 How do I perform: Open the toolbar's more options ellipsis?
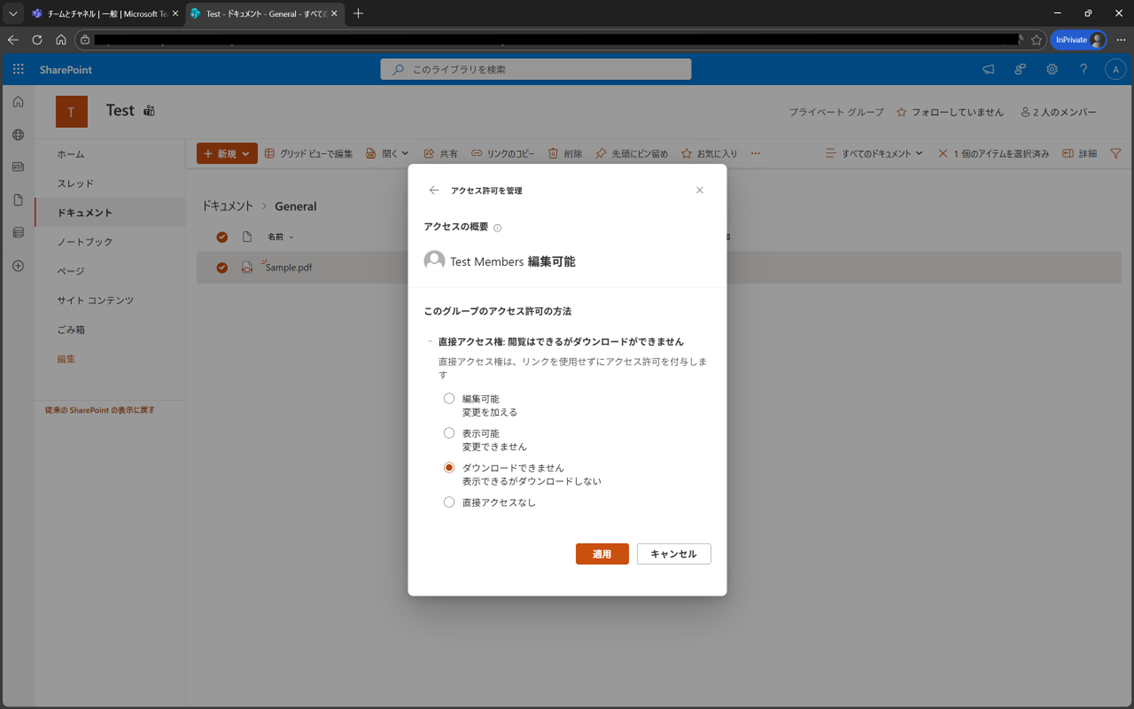tap(755, 153)
